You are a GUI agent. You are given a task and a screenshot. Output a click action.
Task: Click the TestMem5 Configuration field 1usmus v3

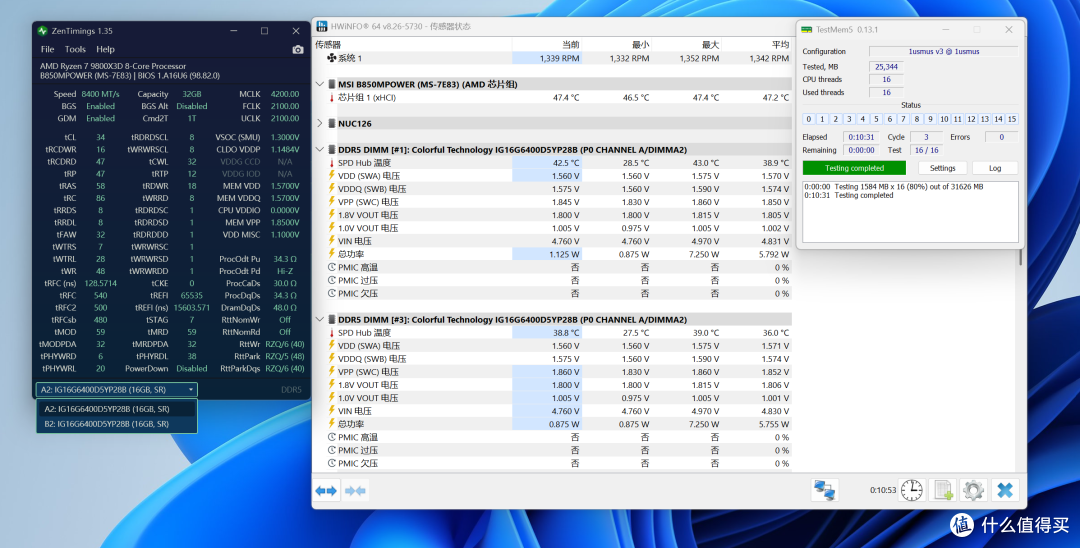coord(944,52)
